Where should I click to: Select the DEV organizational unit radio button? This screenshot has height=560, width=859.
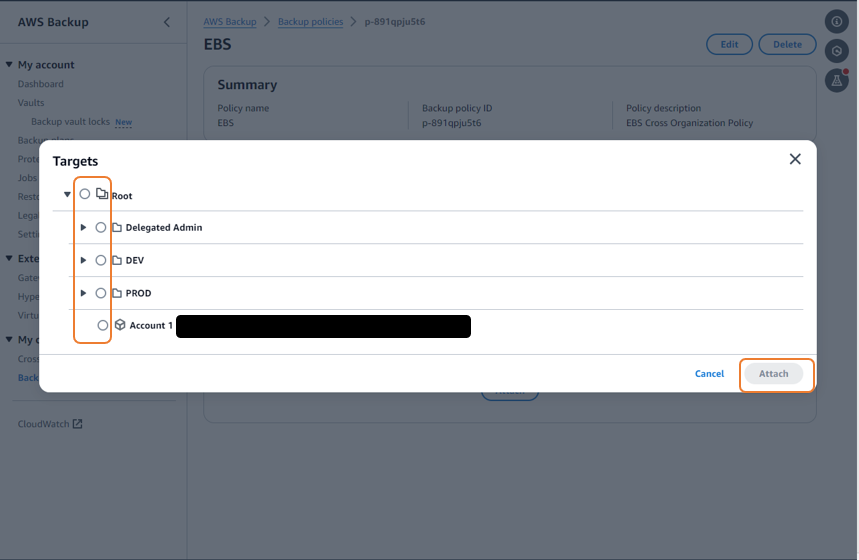[101, 260]
